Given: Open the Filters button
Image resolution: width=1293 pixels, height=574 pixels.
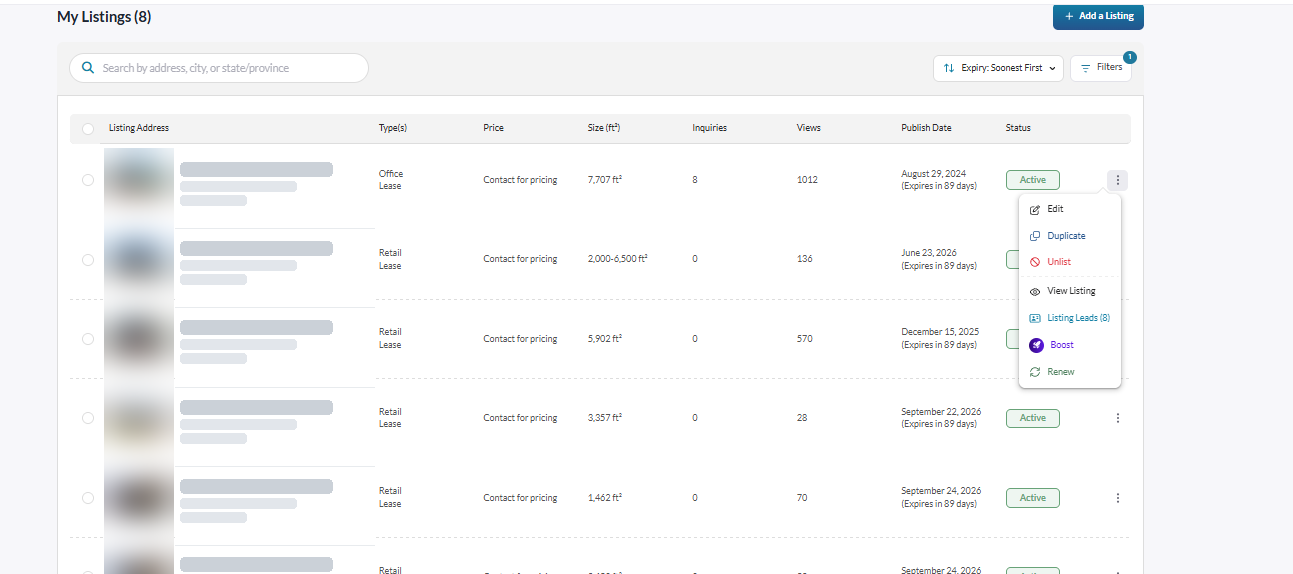Looking at the screenshot, I should 1101,68.
